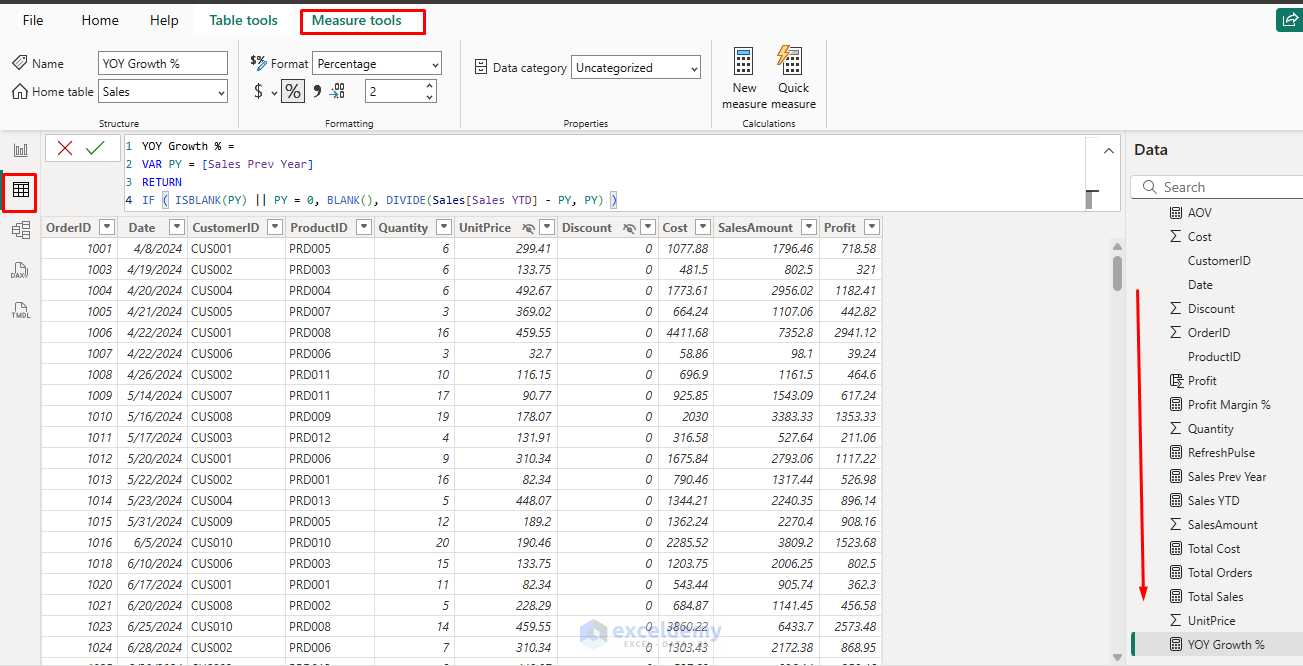Switch to the Home tab
The height and width of the screenshot is (666, 1303).
pyautogui.click(x=100, y=20)
